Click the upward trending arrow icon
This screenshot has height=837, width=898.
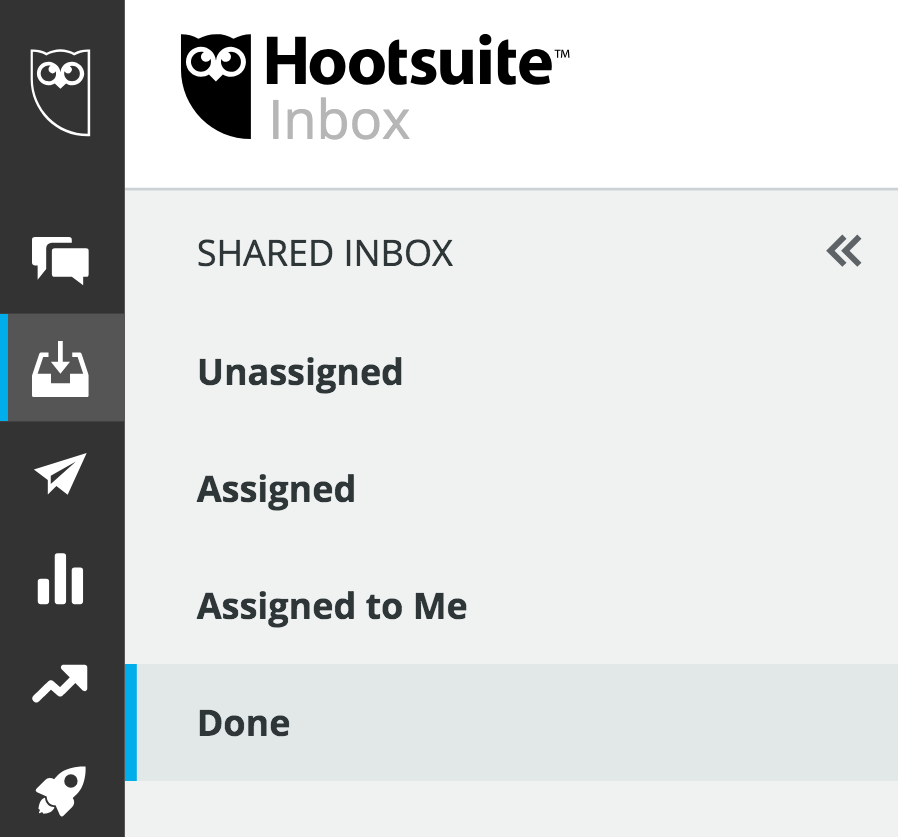(61, 684)
